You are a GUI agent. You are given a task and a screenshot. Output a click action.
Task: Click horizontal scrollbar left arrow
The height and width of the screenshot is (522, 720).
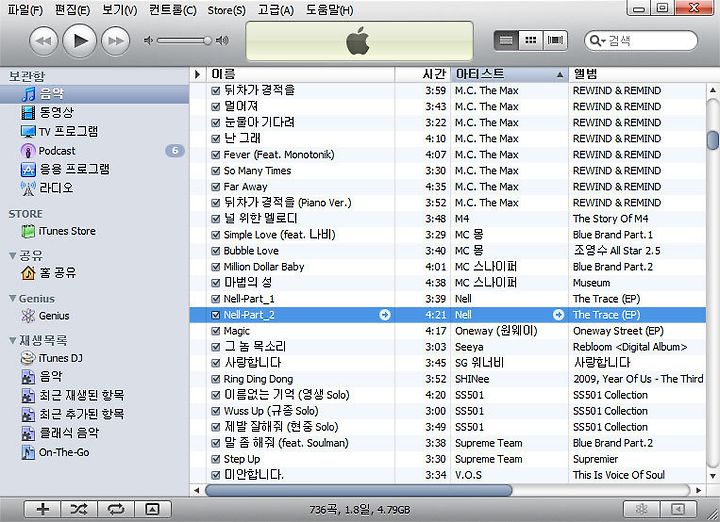(197, 490)
